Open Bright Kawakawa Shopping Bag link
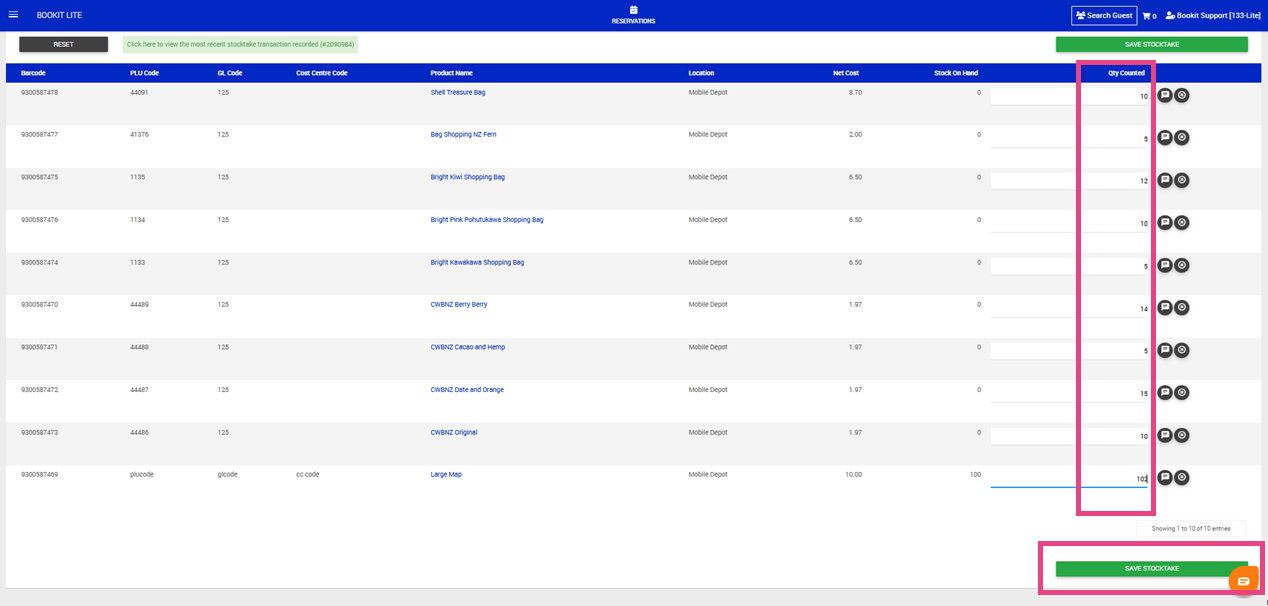This screenshot has height=606, width=1268. (x=477, y=262)
